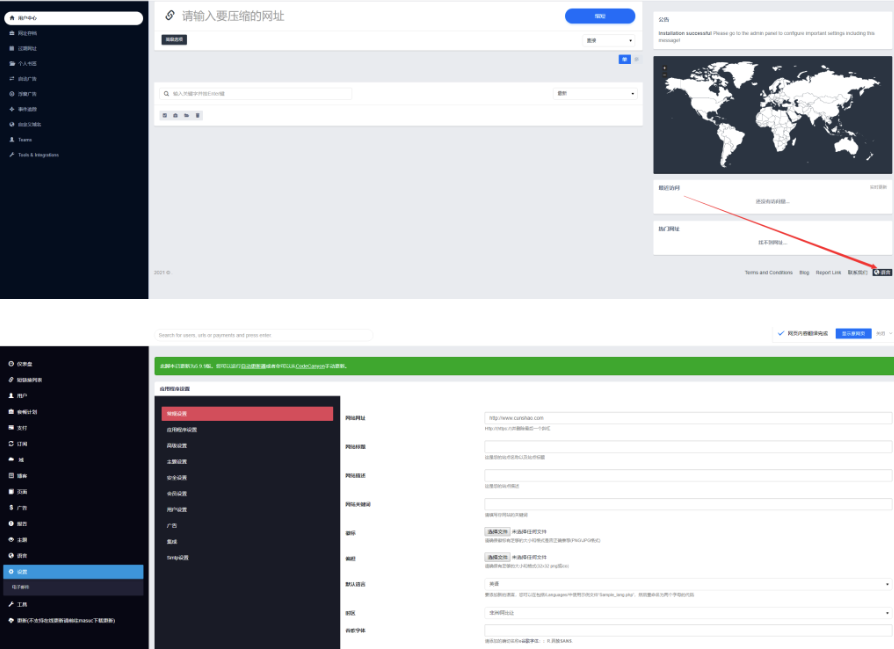The width and height of the screenshot is (894, 649).
Task: Focus the 网站网址 site URL field
Action: pos(688,418)
